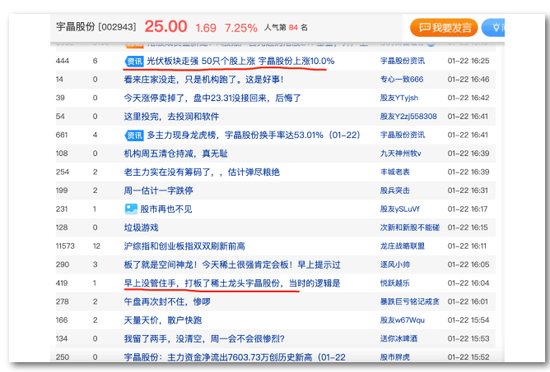This screenshot has height=372, width=550.
Task: Click the popularity rank 人气第 84 名
Action: pos(286,28)
